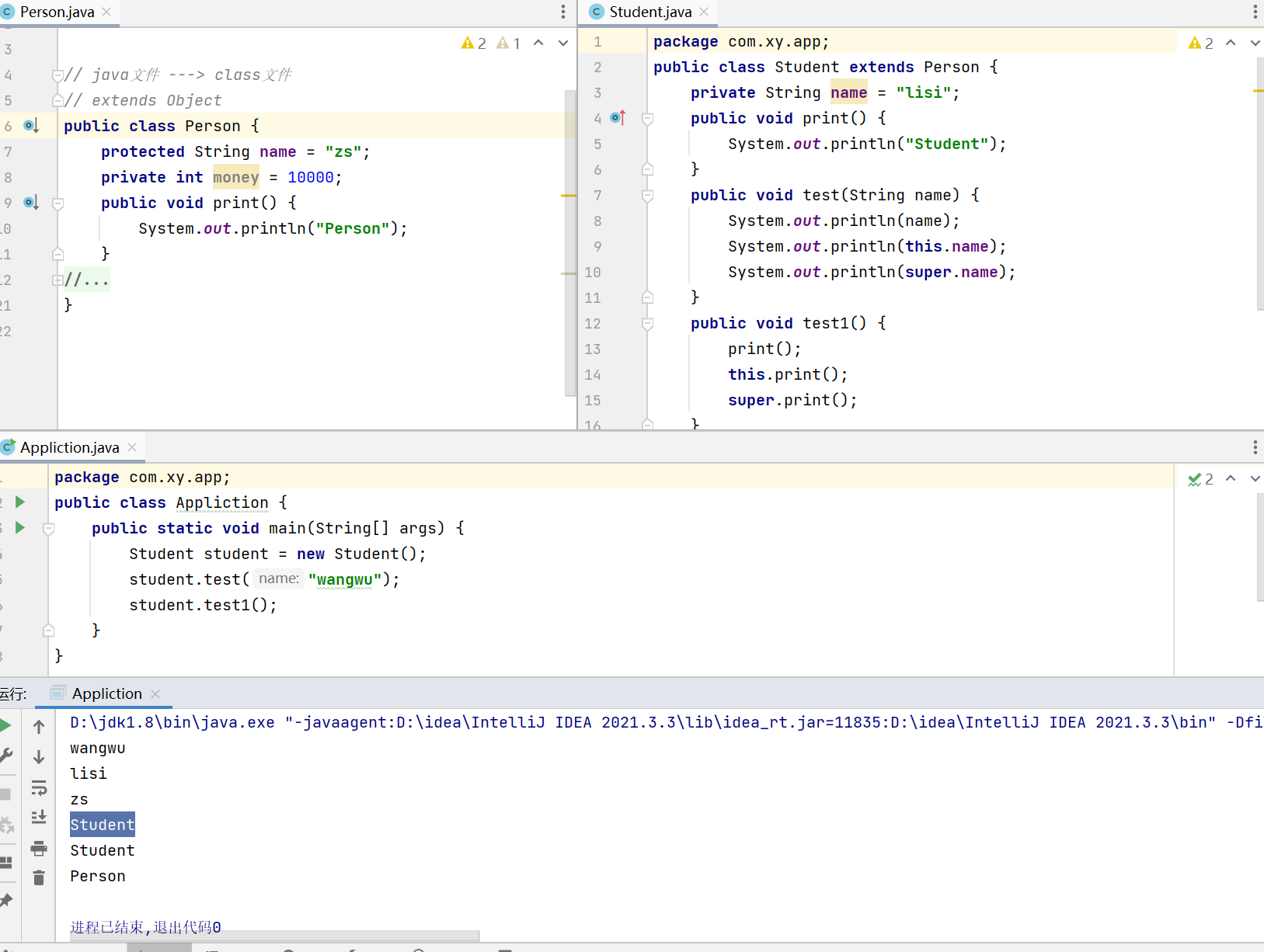The height and width of the screenshot is (952, 1264).
Task: Open Appliction.java typo indicator showing 2
Action: (x=1201, y=479)
